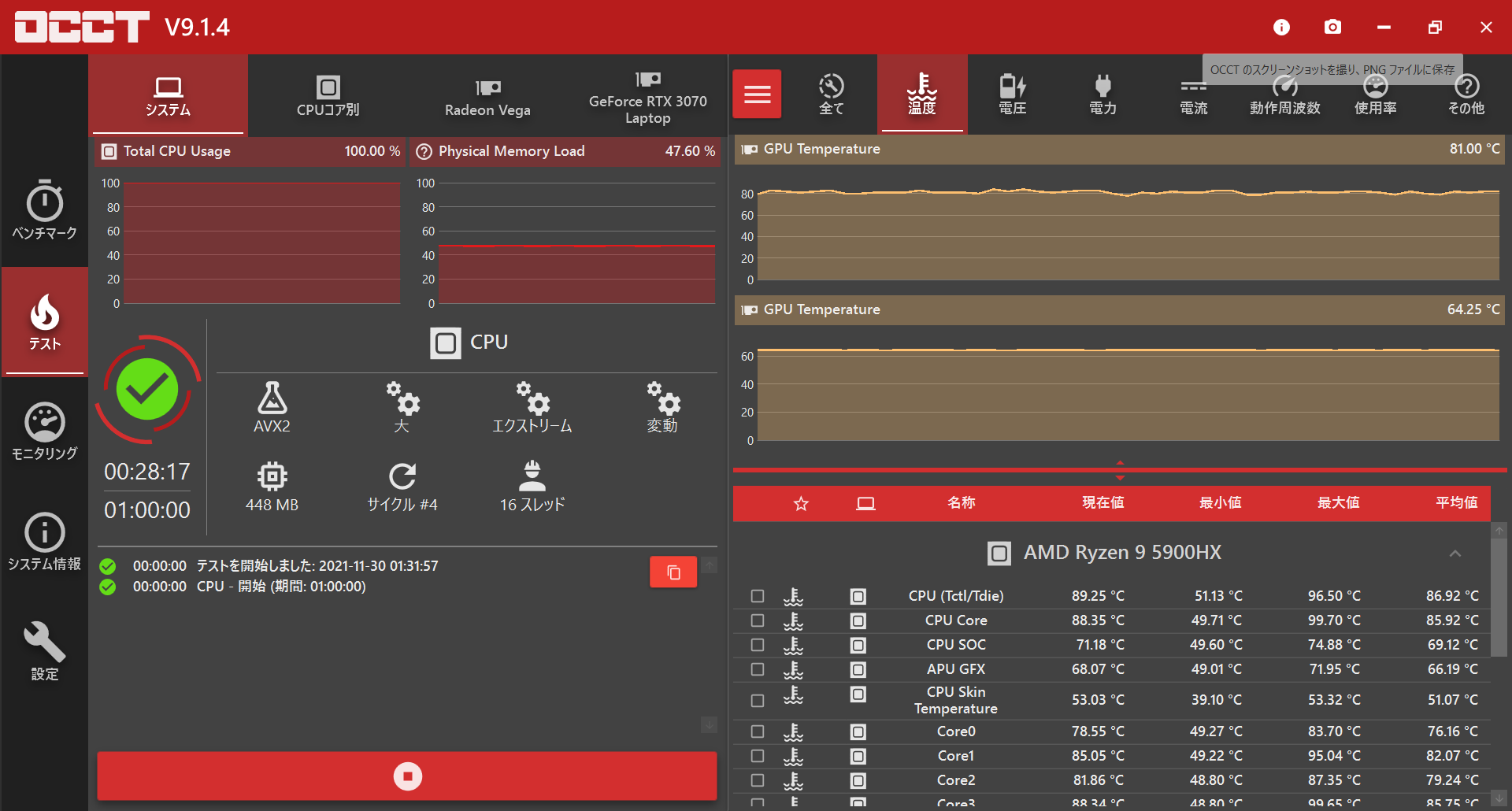Select the Temperature sensor filter

pyautogui.click(x=922, y=94)
